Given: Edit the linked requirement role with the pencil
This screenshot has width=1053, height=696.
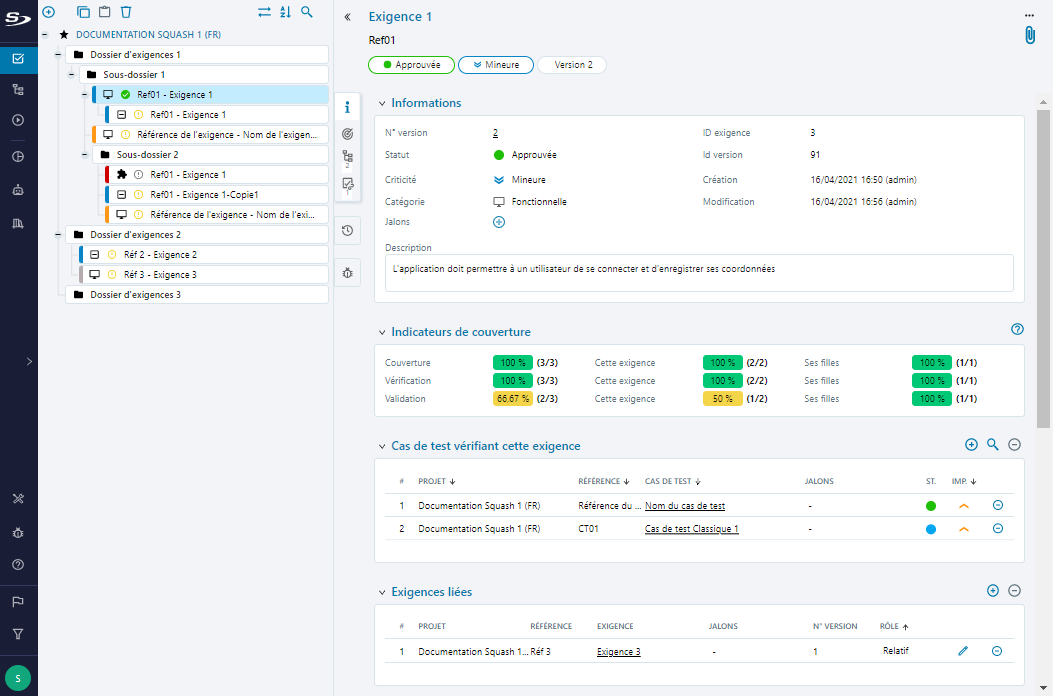Looking at the screenshot, I should 963,651.
